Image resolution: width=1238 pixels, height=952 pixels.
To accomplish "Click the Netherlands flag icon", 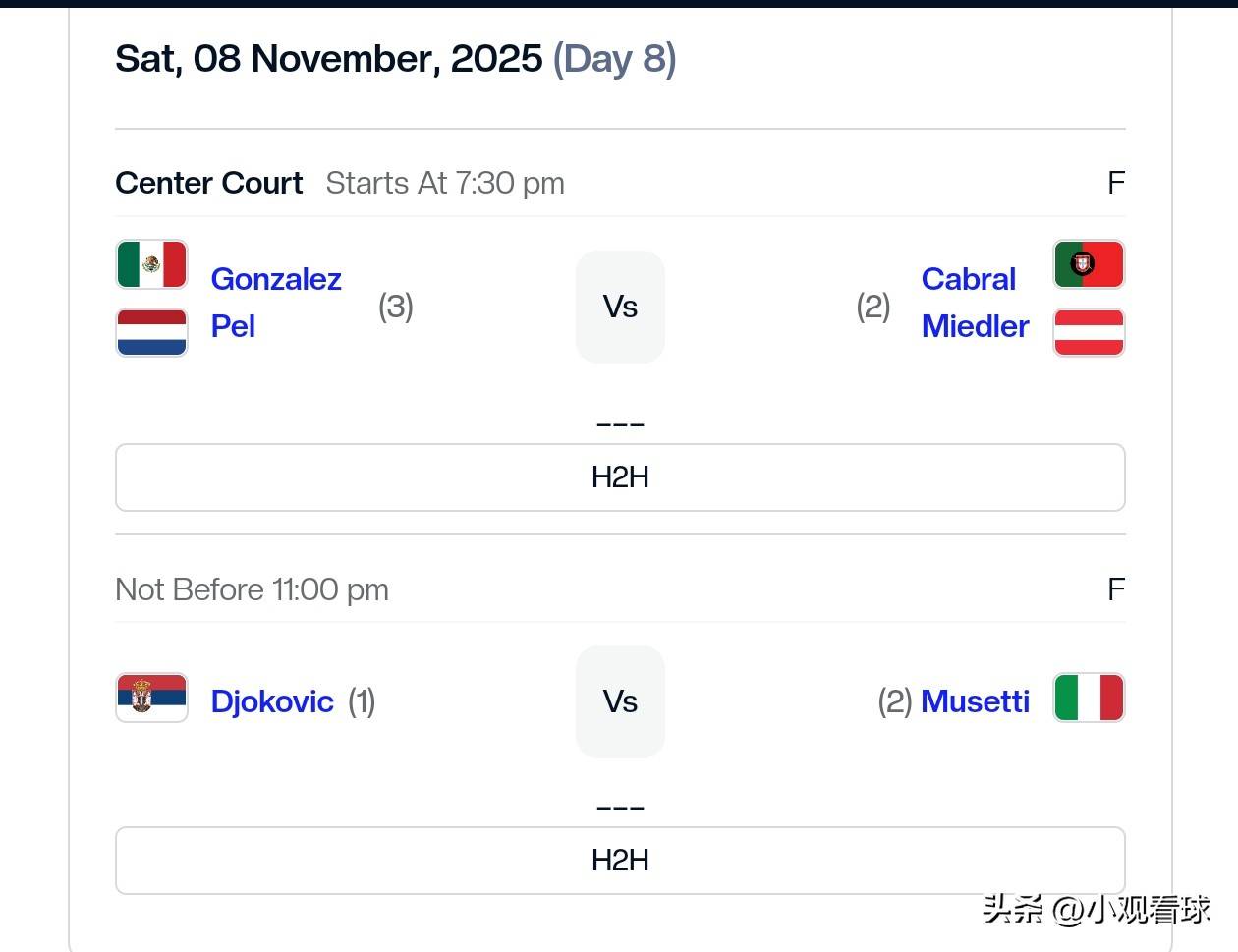I will (151, 332).
